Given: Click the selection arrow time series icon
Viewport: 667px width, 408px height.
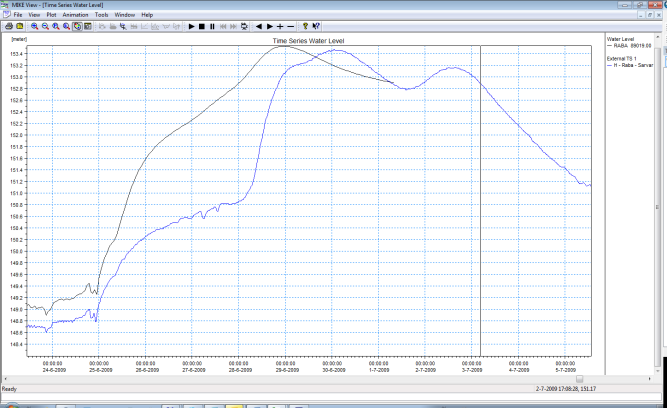Looking at the screenshot, I should click(x=123, y=26).
